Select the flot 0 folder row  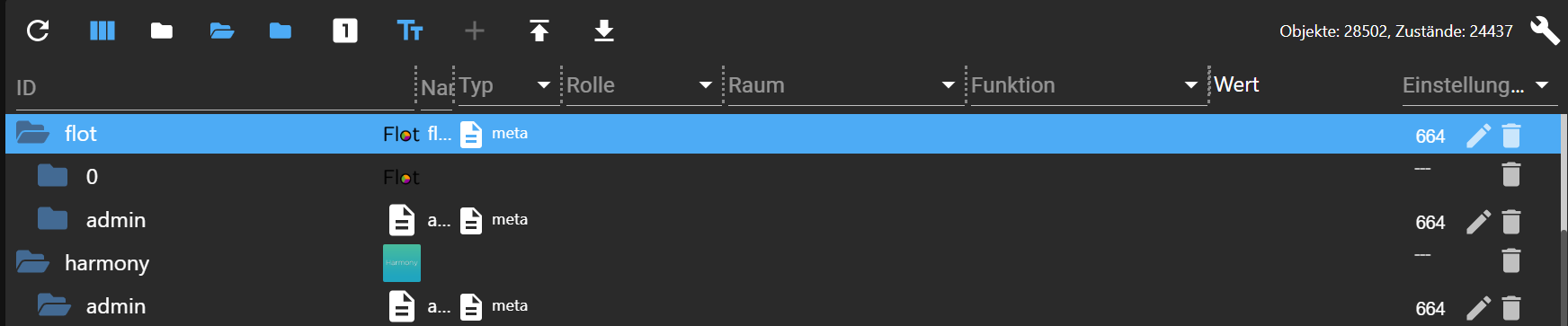[782, 176]
